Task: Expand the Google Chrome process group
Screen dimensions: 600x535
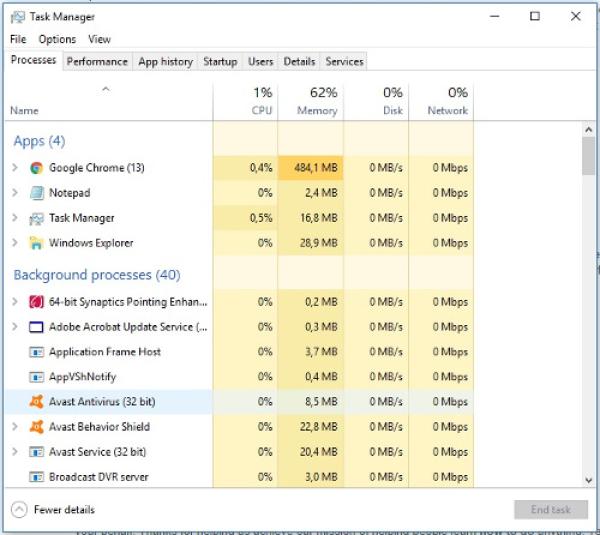Action: pyautogui.click(x=15, y=168)
